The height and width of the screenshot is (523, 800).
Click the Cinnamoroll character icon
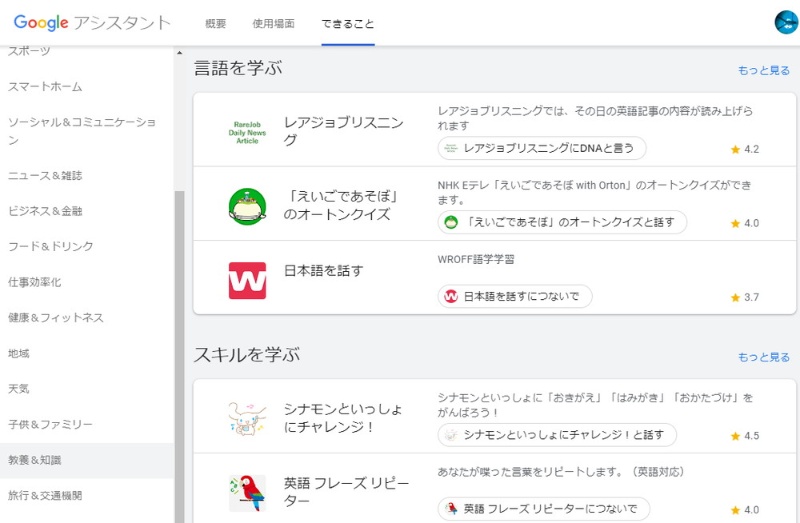[x=247, y=418]
